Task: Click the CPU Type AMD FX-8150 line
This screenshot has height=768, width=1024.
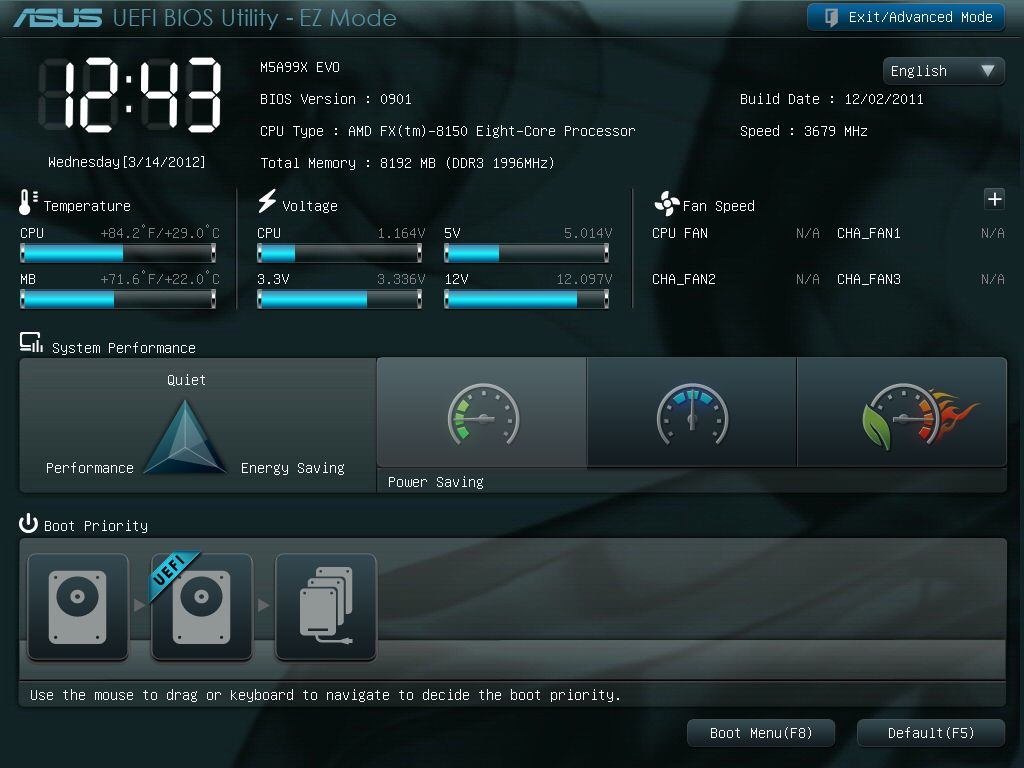Action: click(447, 131)
